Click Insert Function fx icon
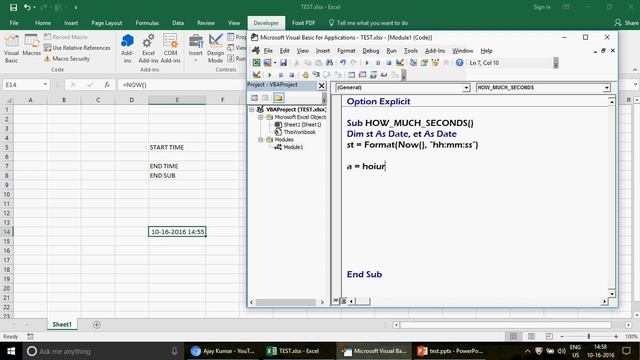 [x=107, y=85]
